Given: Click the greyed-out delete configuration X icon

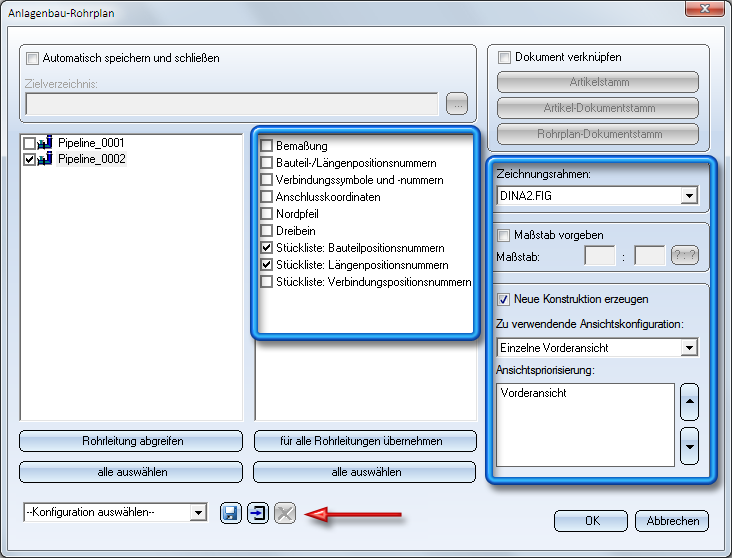Looking at the screenshot, I should 285,513.
